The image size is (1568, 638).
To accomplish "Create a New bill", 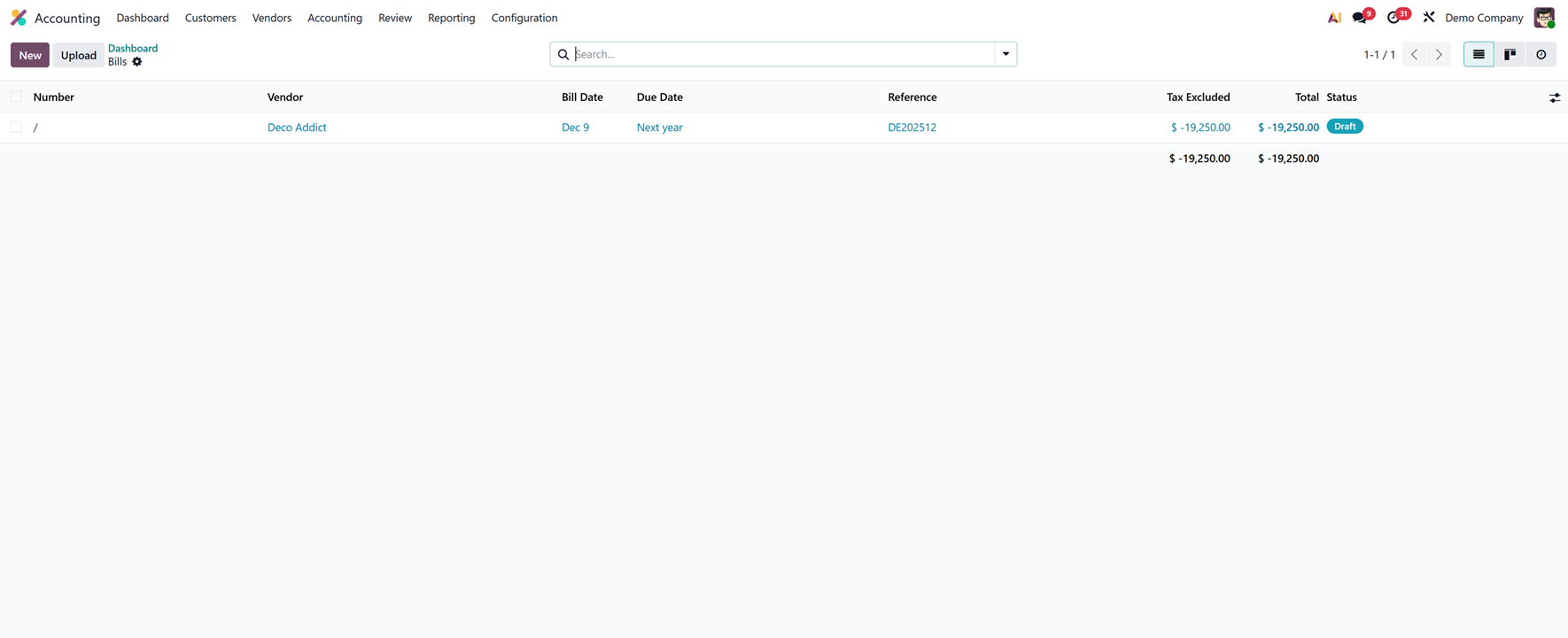I will [x=30, y=55].
